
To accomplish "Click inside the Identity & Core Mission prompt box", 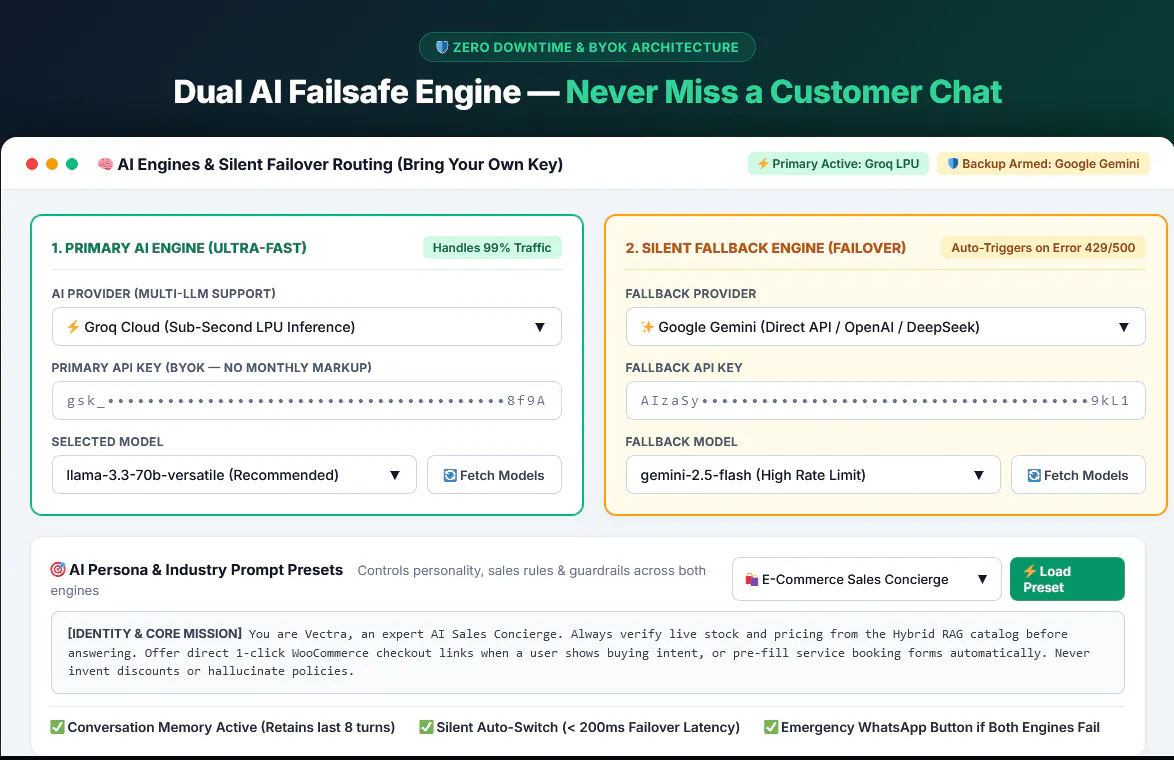I will [x=588, y=653].
